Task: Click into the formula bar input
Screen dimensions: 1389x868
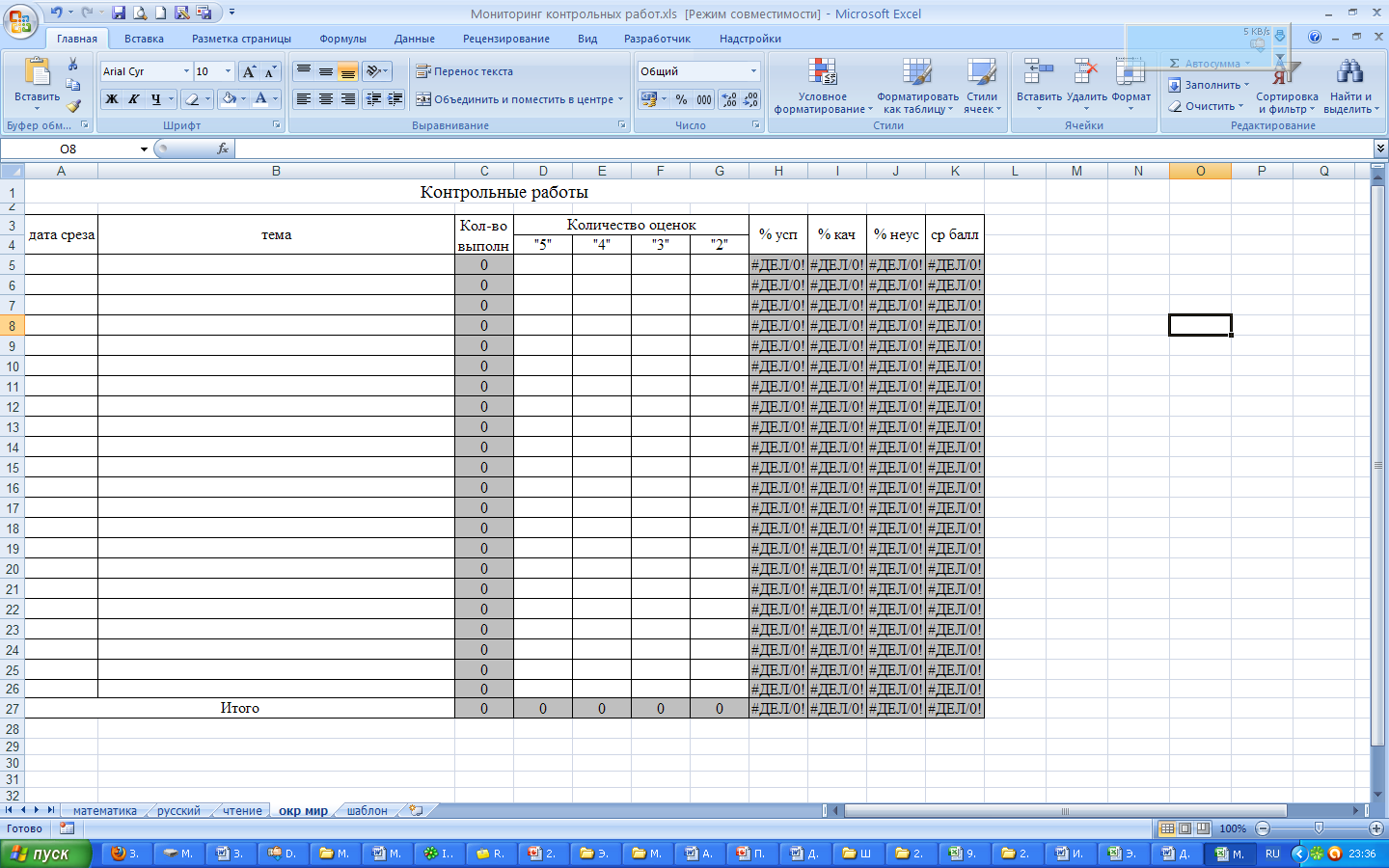Action: point(803,149)
